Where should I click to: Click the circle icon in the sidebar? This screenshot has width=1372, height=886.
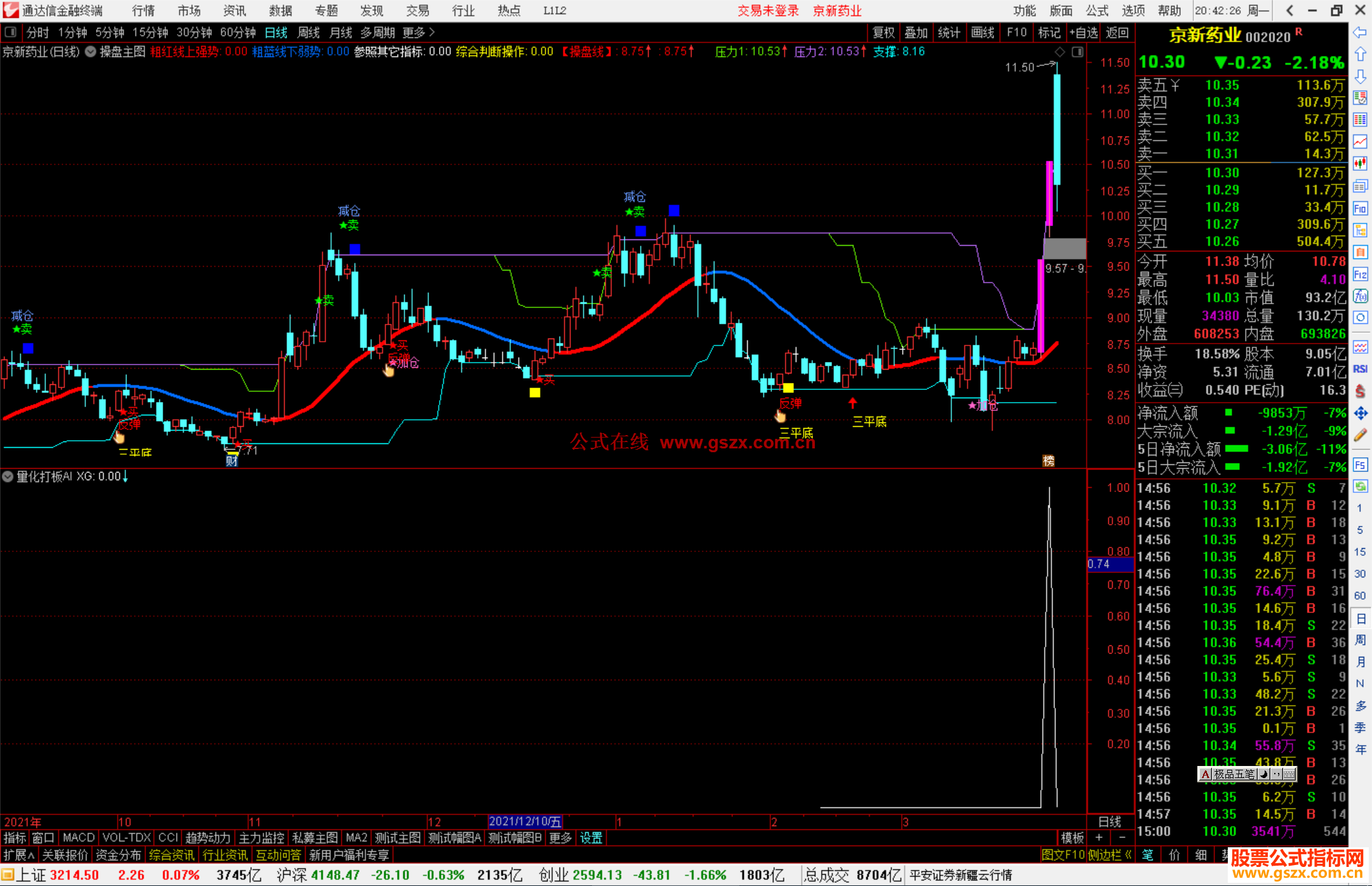(x=1360, y=318)
